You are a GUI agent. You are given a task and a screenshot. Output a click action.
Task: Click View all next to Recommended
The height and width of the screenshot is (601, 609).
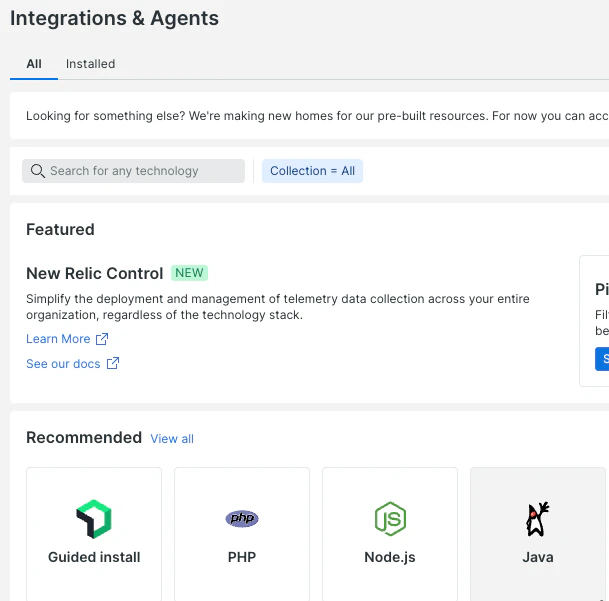pyautogui.click(x=172, y=439)
